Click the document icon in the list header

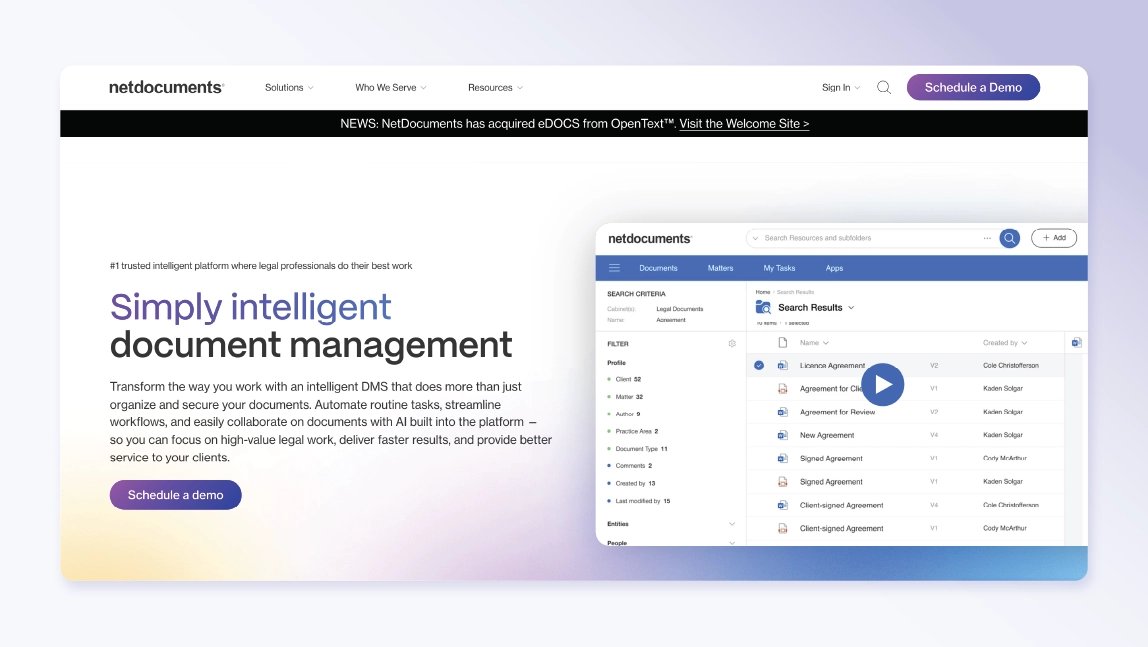click(x=784, y=341)
